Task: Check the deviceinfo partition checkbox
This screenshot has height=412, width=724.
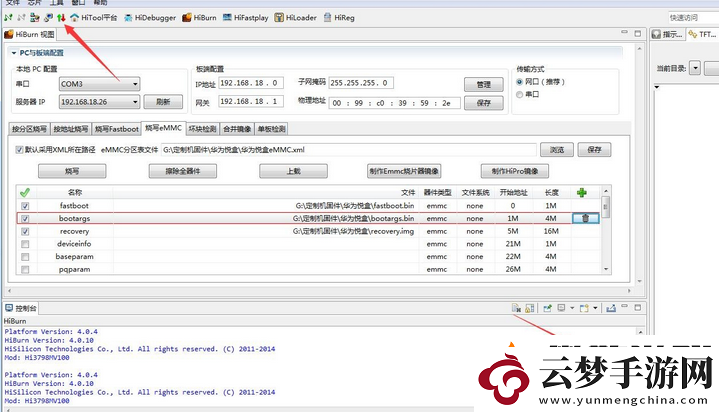Action: [25, 244]
